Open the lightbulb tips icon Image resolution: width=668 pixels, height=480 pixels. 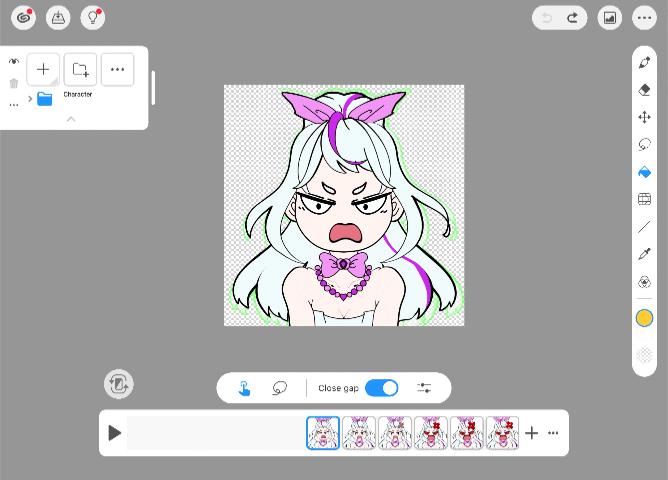(x=92, y=18)
